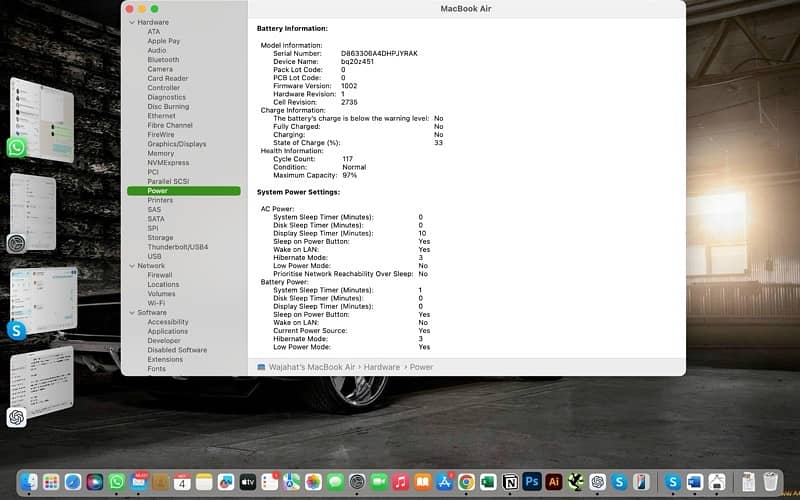800x500 pixels.
Task: Click Hardware in the bottom path bar
Action: [x=382, y=367]
